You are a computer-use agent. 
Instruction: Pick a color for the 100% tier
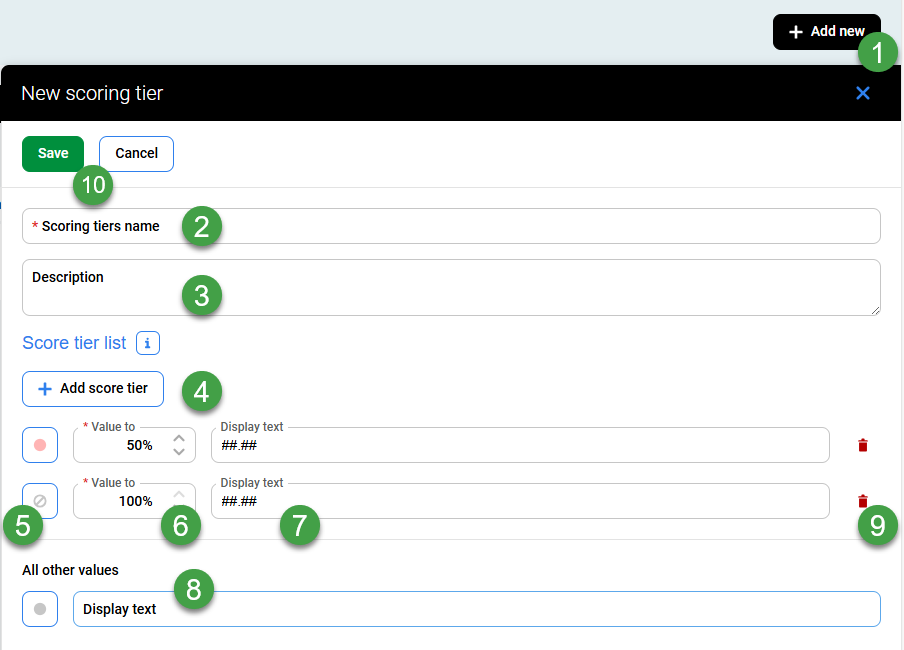[40, 501]
